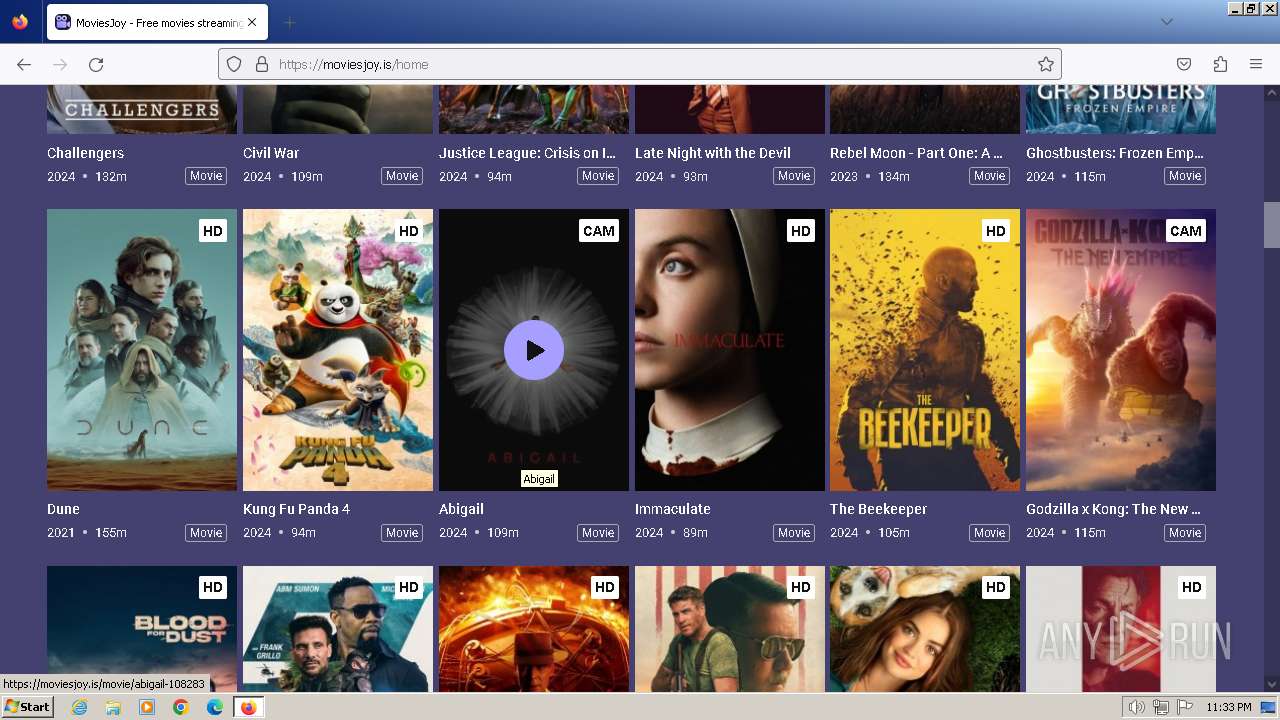
Task: Click HD badge on Dune poster
Action: (213, 231)
